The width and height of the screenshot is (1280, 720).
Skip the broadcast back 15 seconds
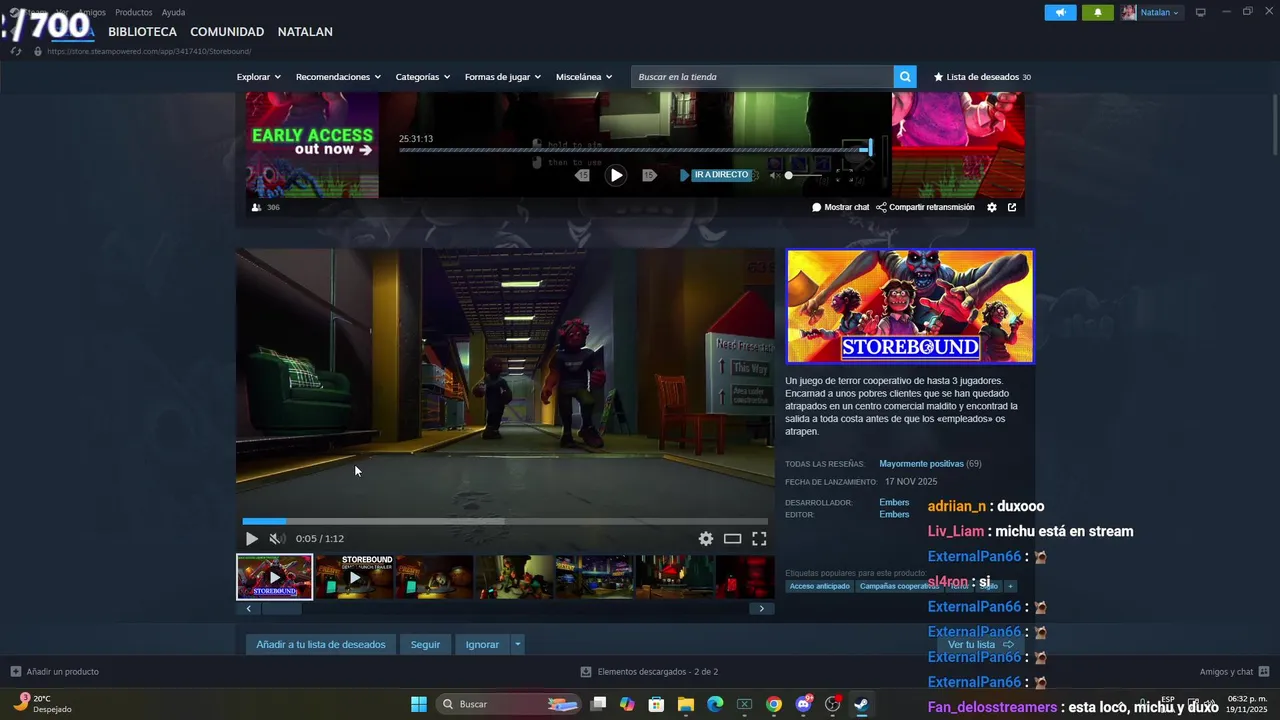pos(582,175)
